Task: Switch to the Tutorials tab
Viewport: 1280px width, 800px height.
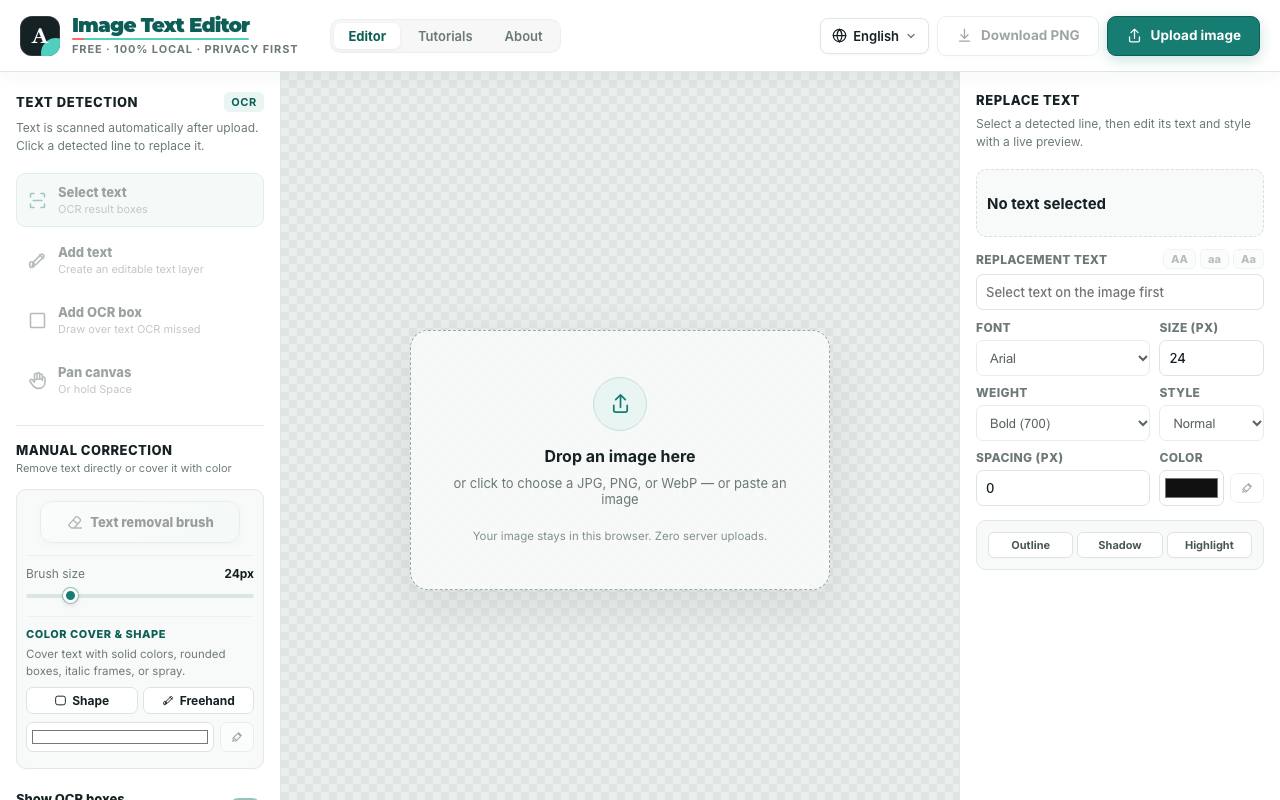Action: (x=445, y=36)
